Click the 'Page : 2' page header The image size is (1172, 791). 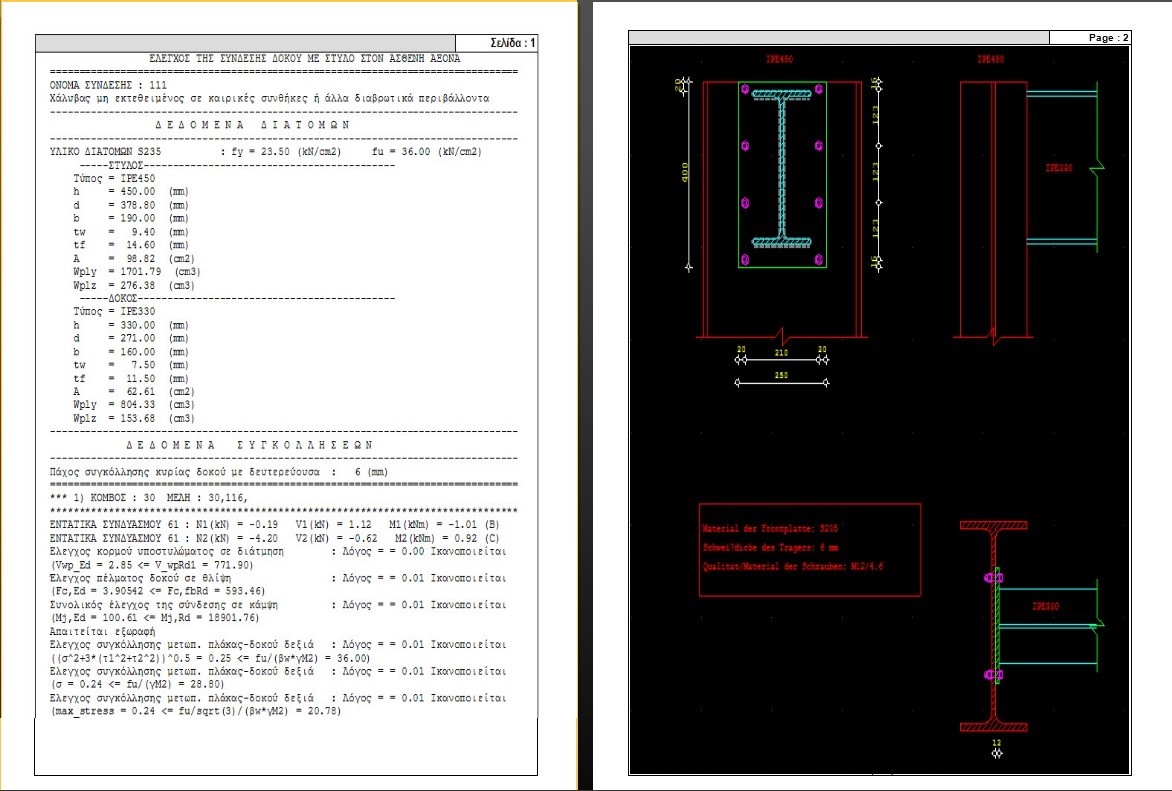pyautogui.click(x=1108, y=37)
